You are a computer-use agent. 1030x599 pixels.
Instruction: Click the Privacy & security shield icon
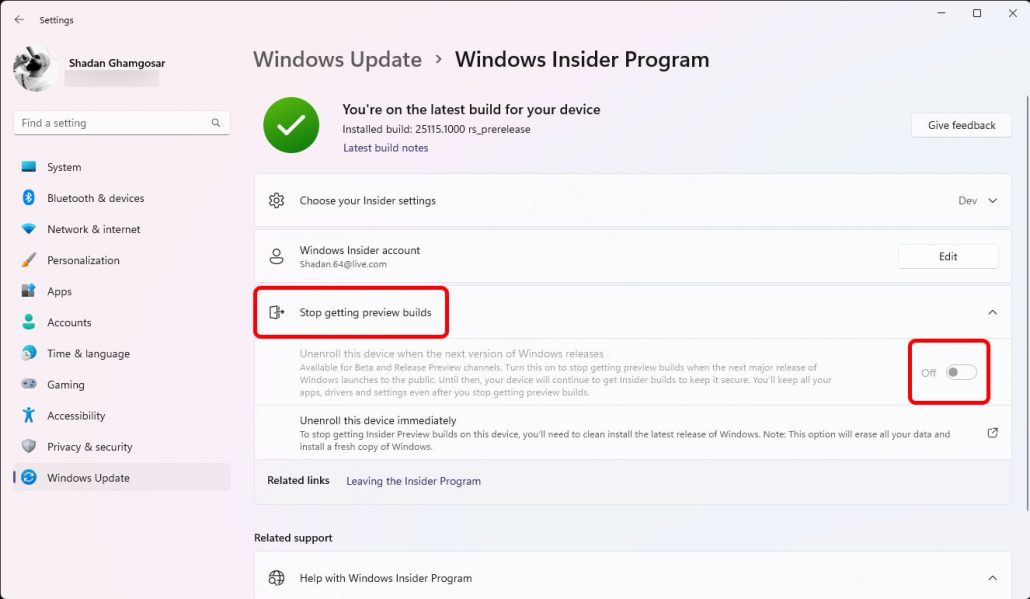(28, 446)
